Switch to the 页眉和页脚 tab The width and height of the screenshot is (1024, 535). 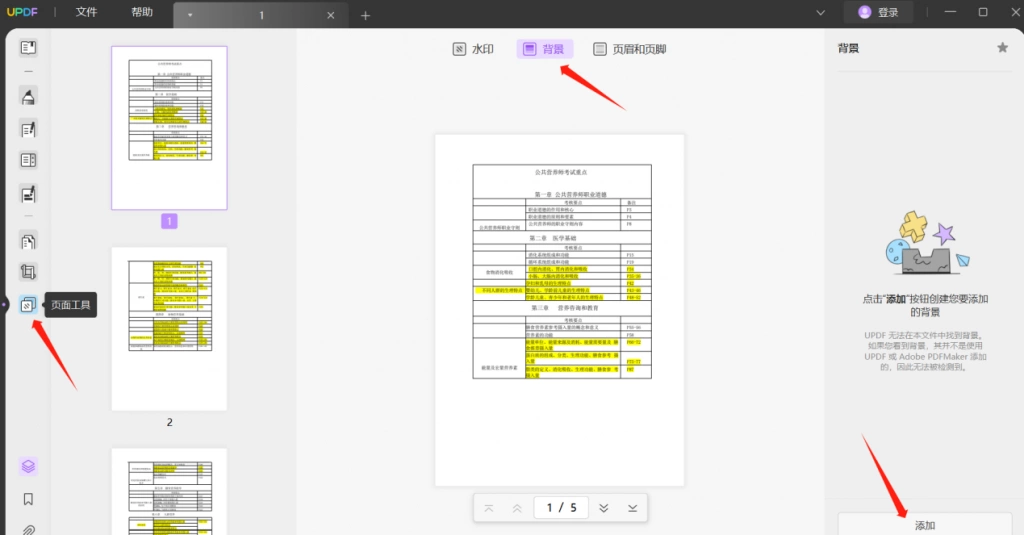[630, 49]
